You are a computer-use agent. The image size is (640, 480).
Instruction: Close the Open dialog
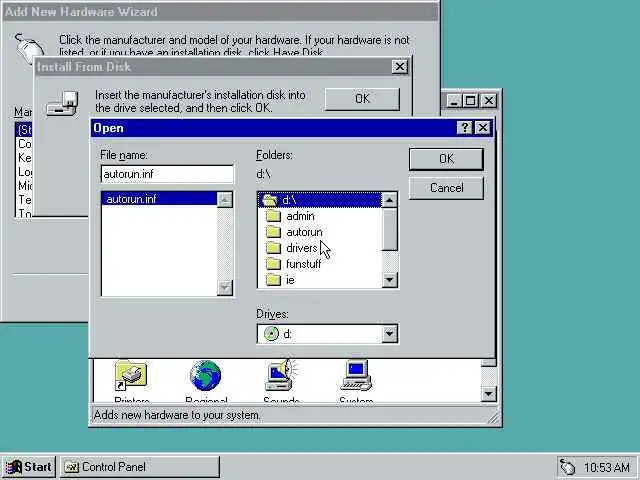pyautogui.click(x=483, y=128)
